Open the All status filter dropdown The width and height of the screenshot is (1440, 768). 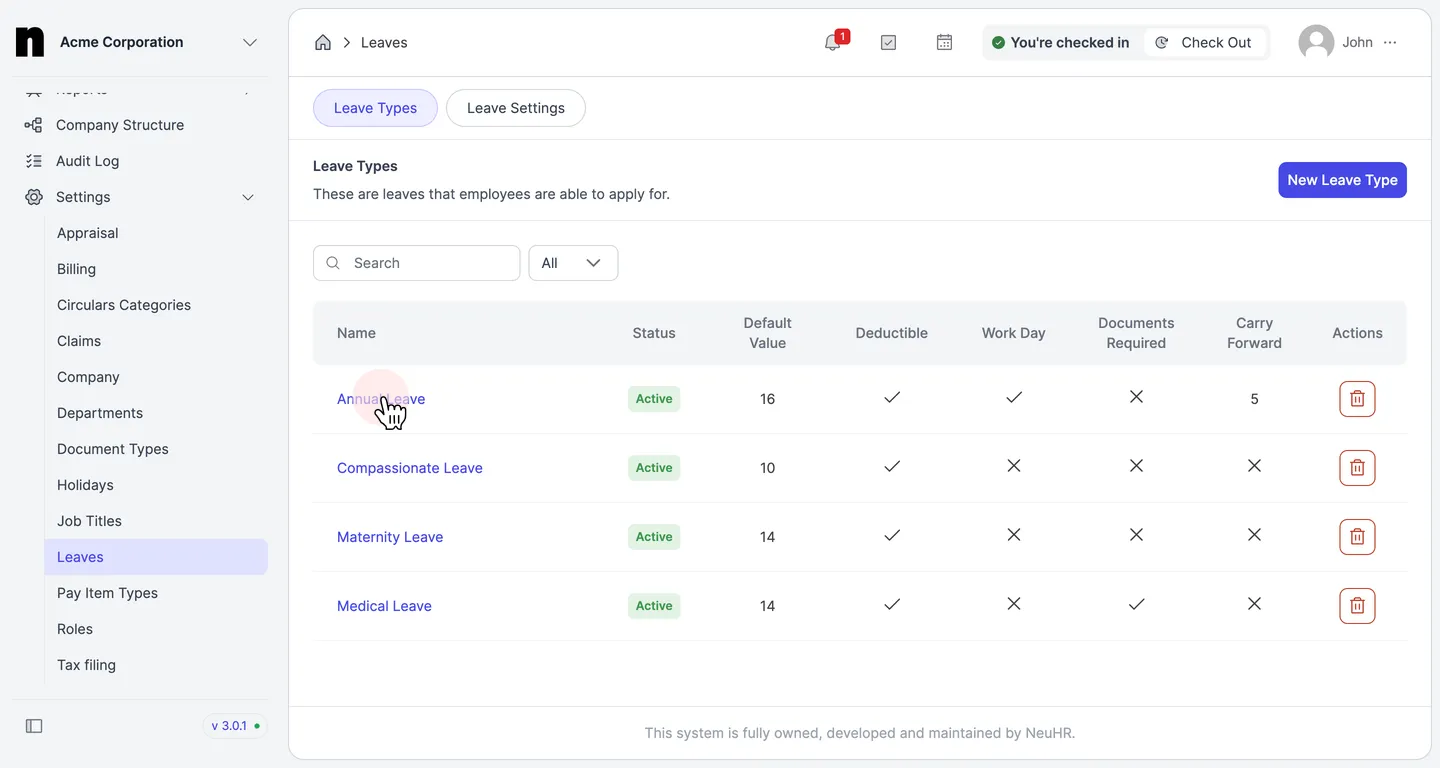[573, 263]
